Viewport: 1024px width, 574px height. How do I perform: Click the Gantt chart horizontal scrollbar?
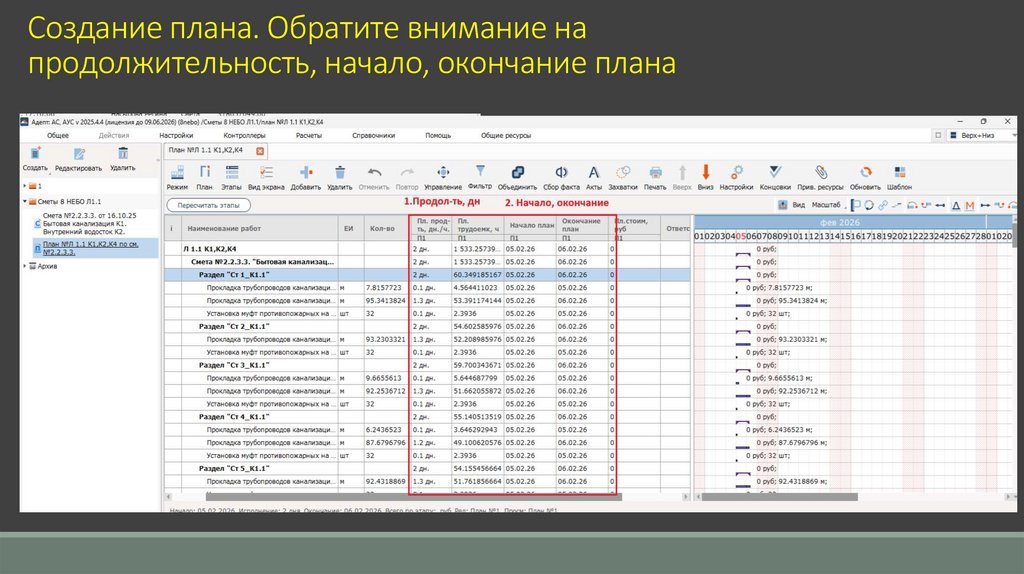779,497
